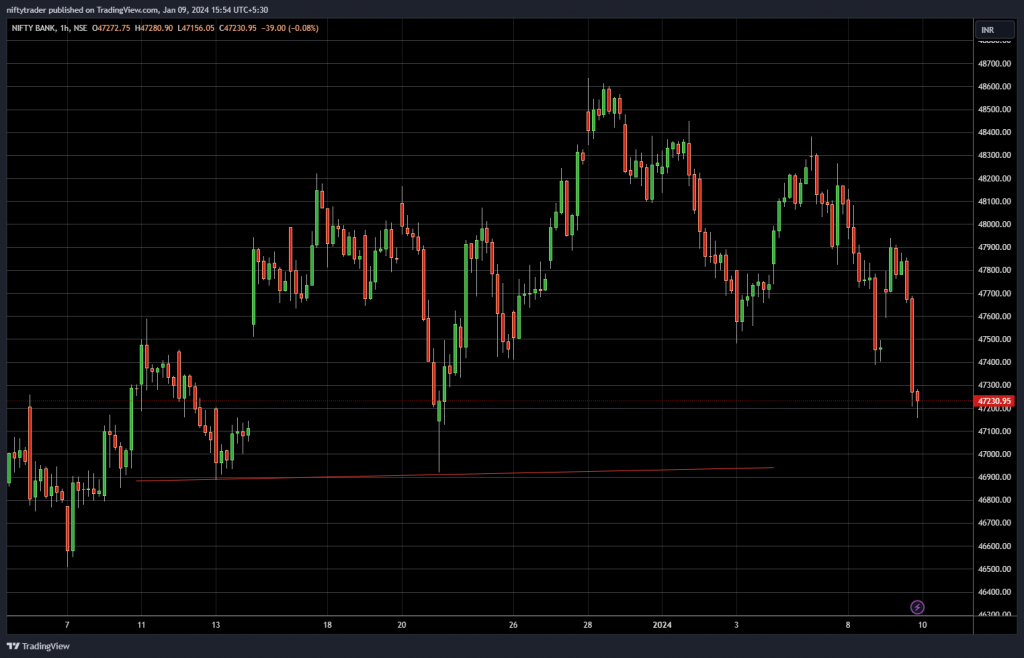Click the close value C47230.95 in the legend
The width and height of the screenshot is (1024, 658).
pyautogui.click(x=238, y=29)
